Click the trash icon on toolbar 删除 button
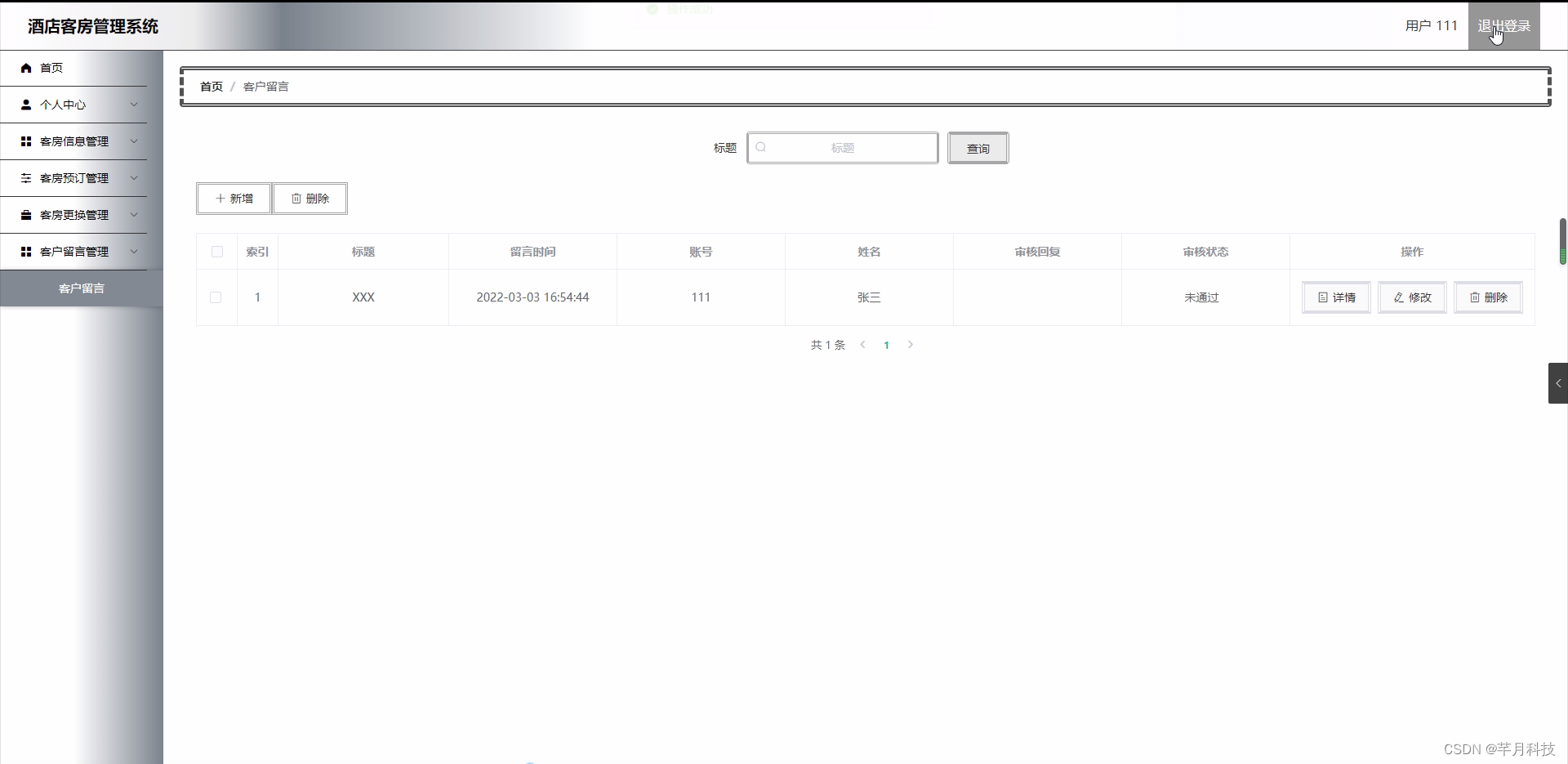 (296, 199)
